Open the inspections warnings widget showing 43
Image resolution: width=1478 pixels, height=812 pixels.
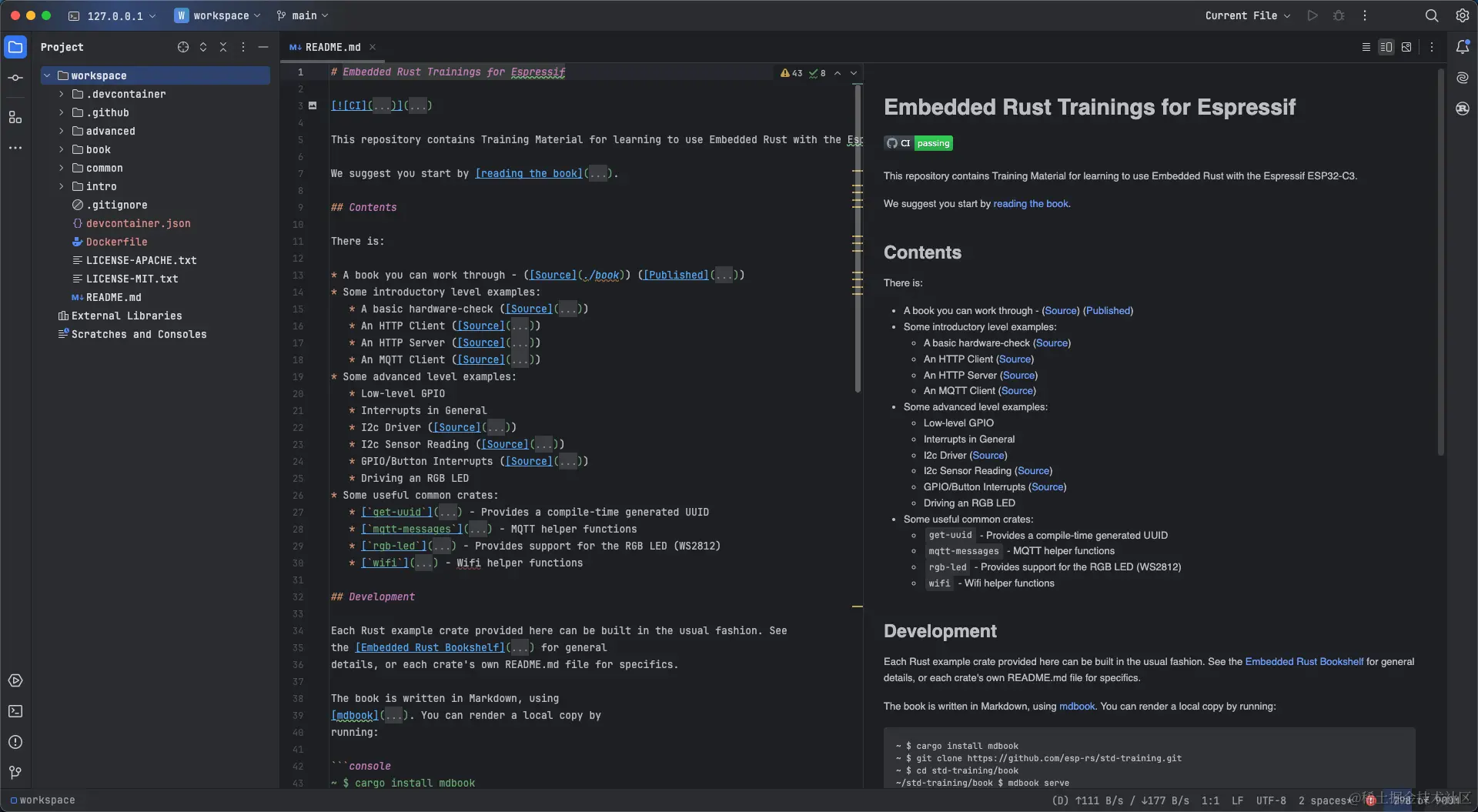pyautogui.click(x=792, y=73)
